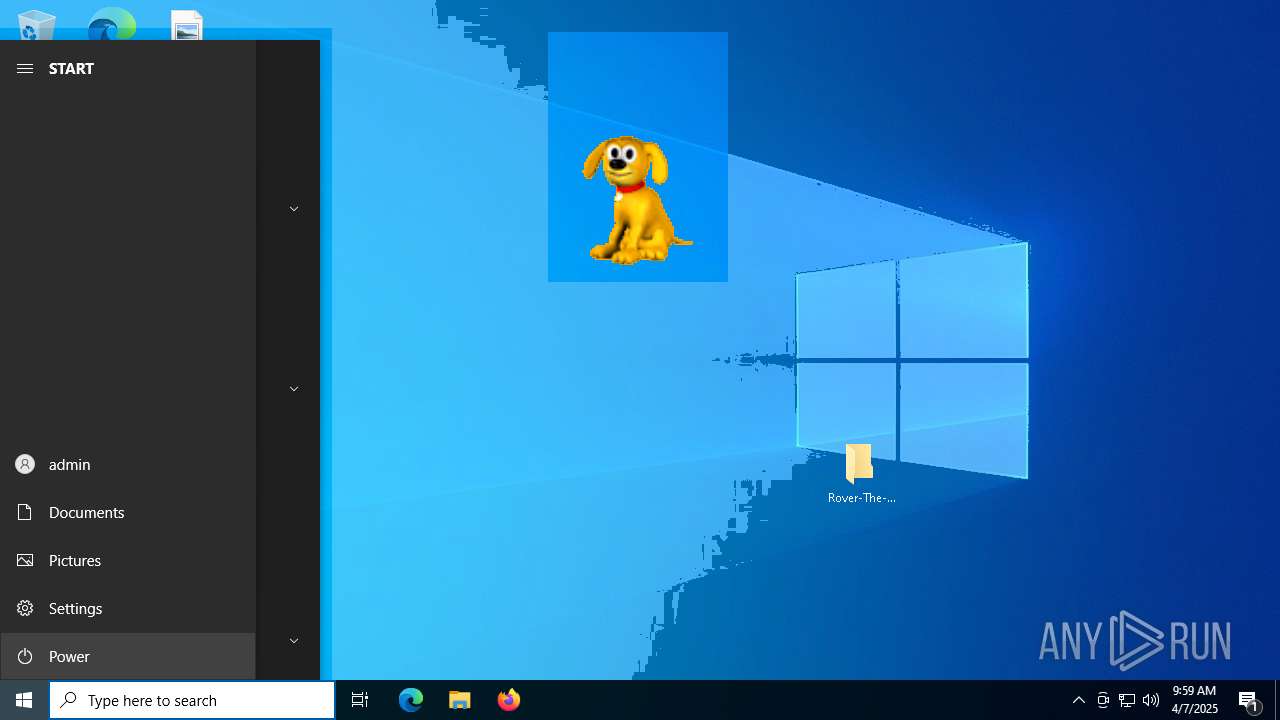This screenshot has width=1280, height=720.
Task: Open Task View on taskbar
Action: pos(360,700)
